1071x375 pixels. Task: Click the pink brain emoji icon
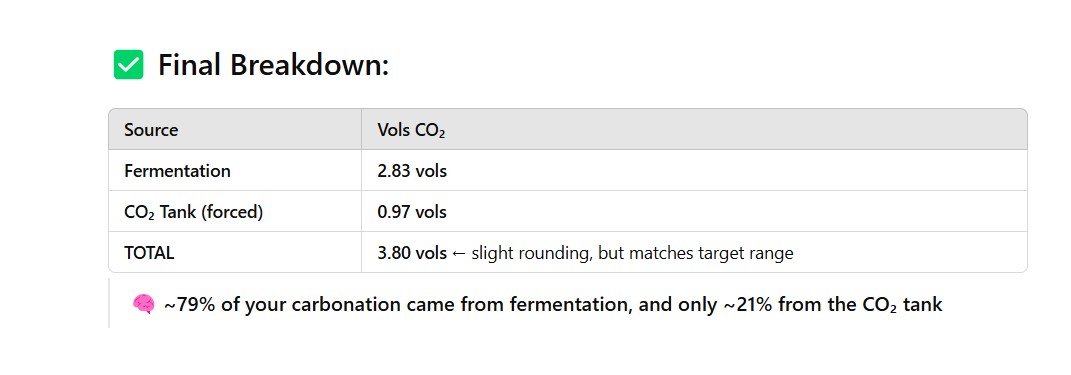143,304
